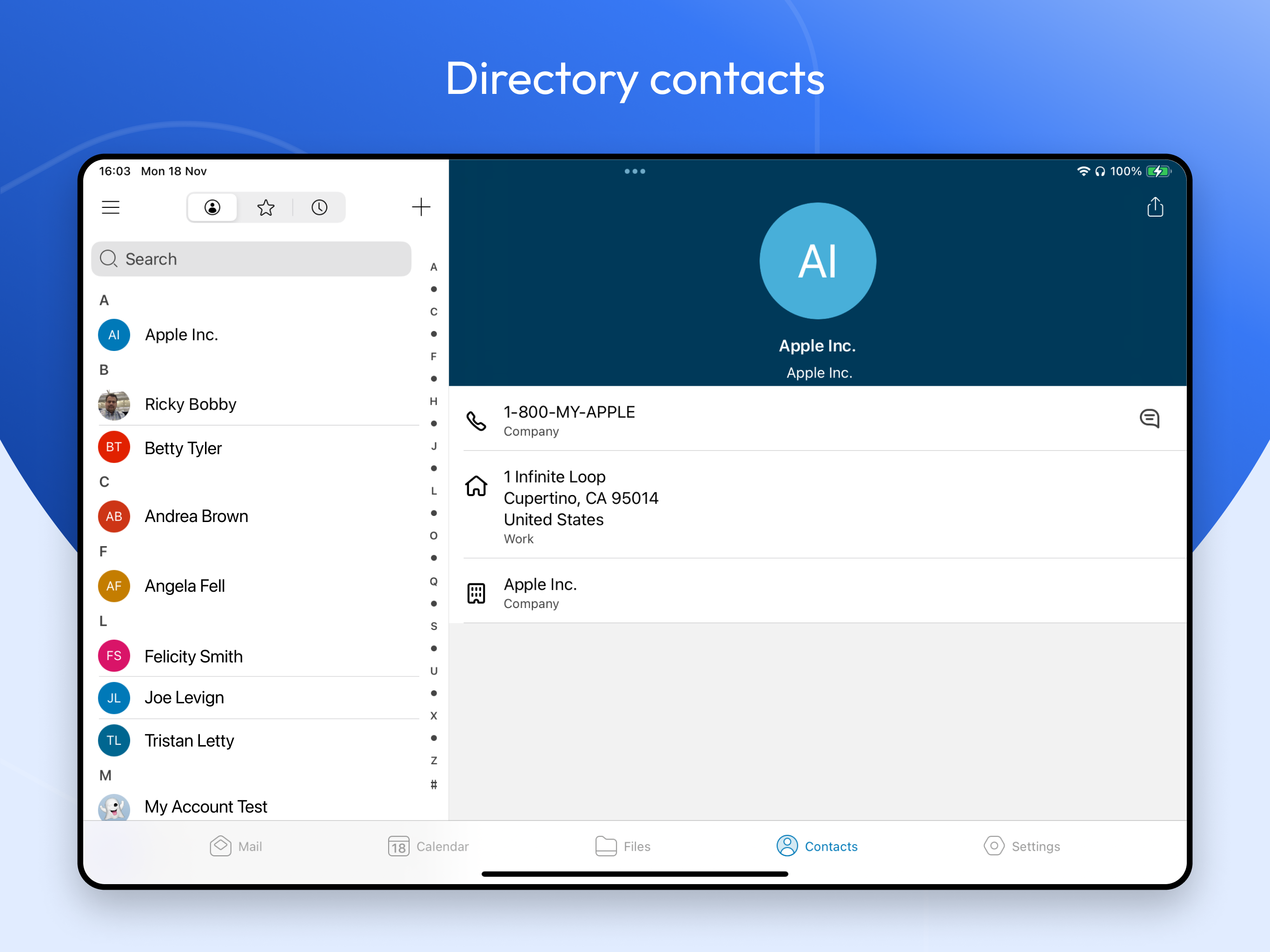Tap the plus icon to add contact
This screenshot has height=952, width=1270.
tap(421, 207)
